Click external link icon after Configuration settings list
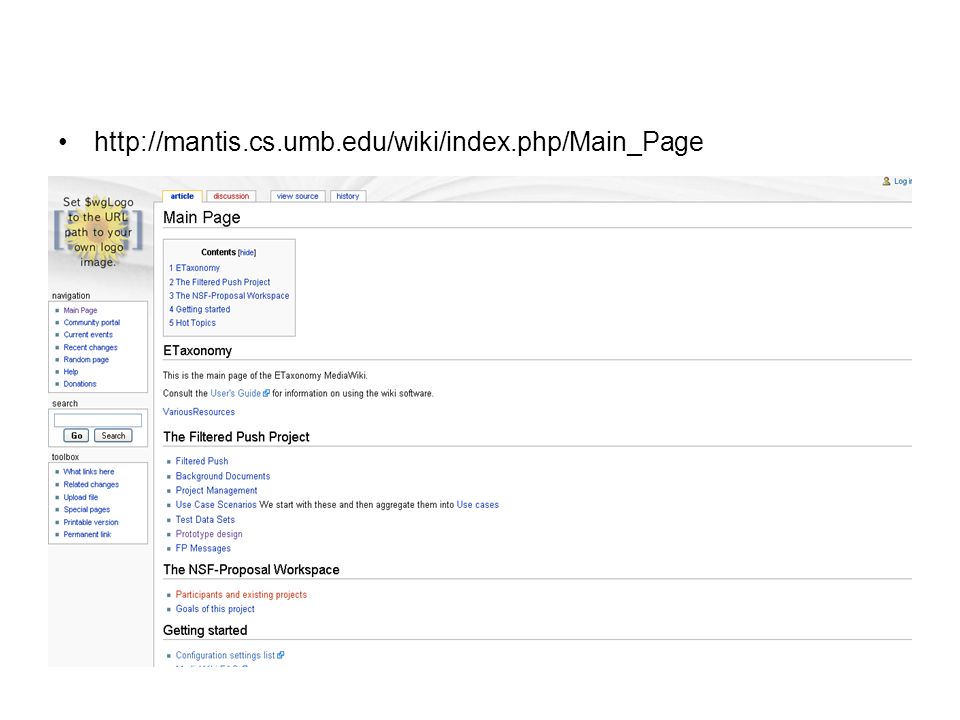Image resolution: width=960 pixels, height=720 pixels. click(x=280, y=655)
